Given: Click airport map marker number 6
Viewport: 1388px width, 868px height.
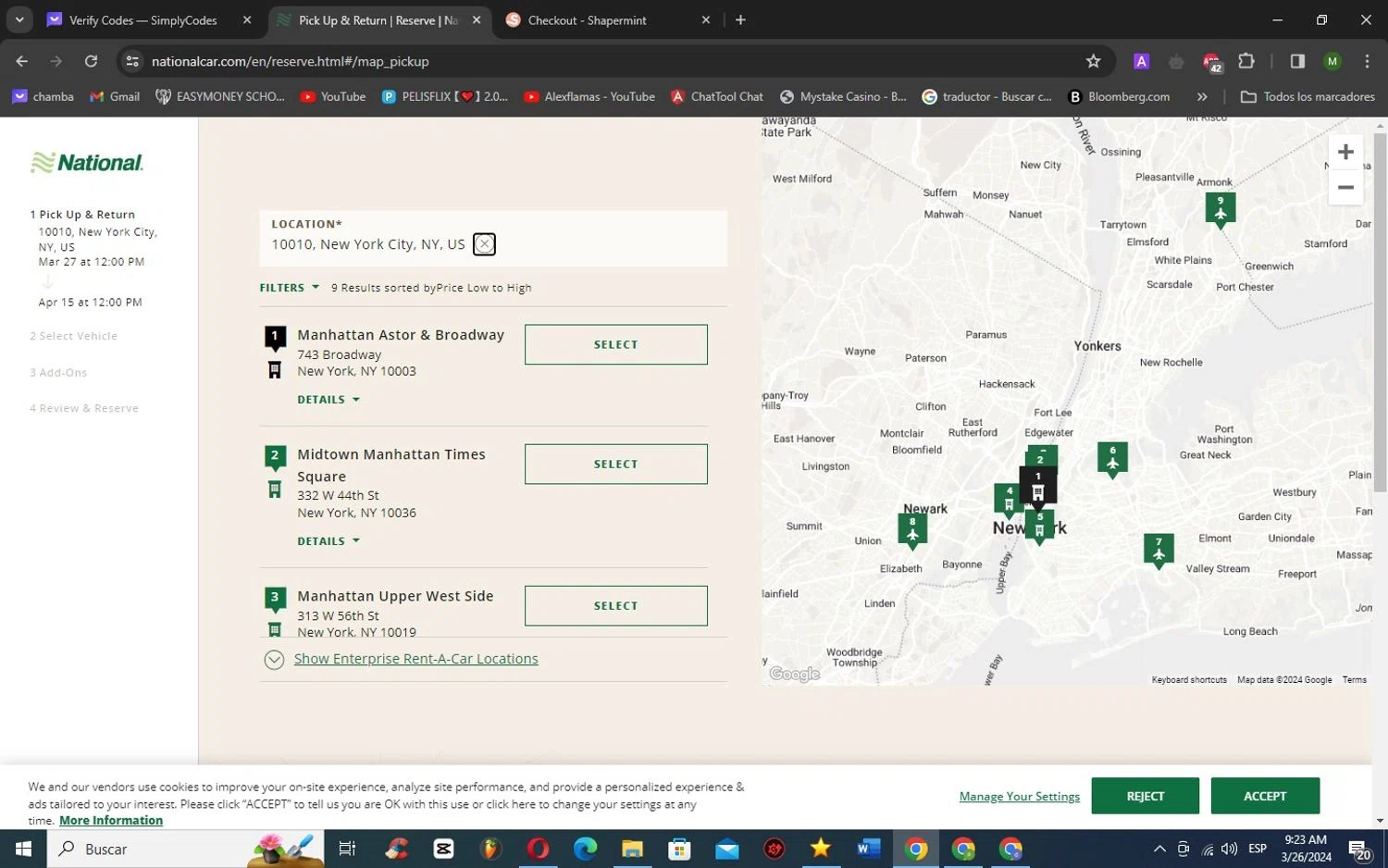Looking at the screenshot, I should pos(1112,458).
